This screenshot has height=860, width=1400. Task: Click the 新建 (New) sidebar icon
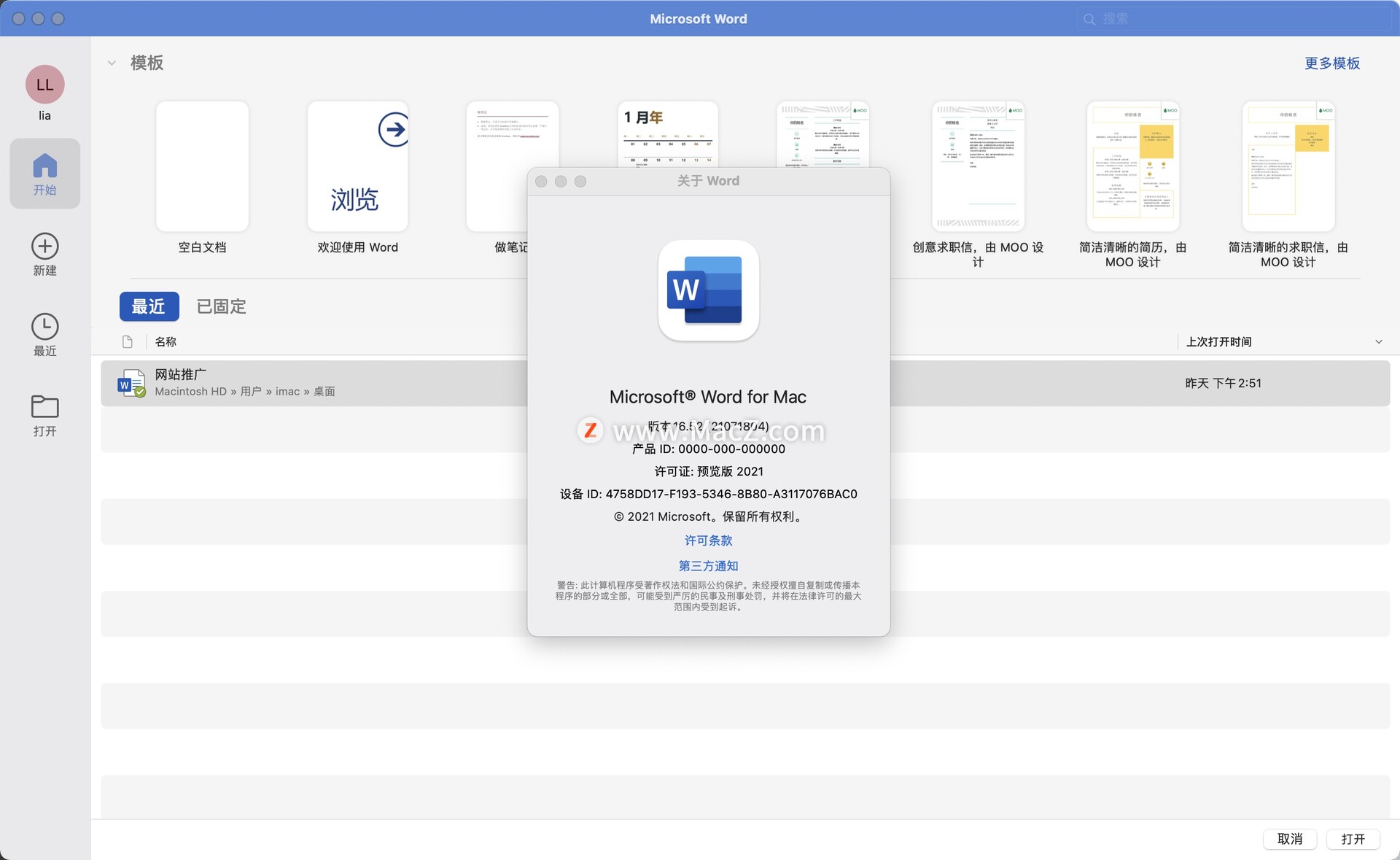coord(44,253)
